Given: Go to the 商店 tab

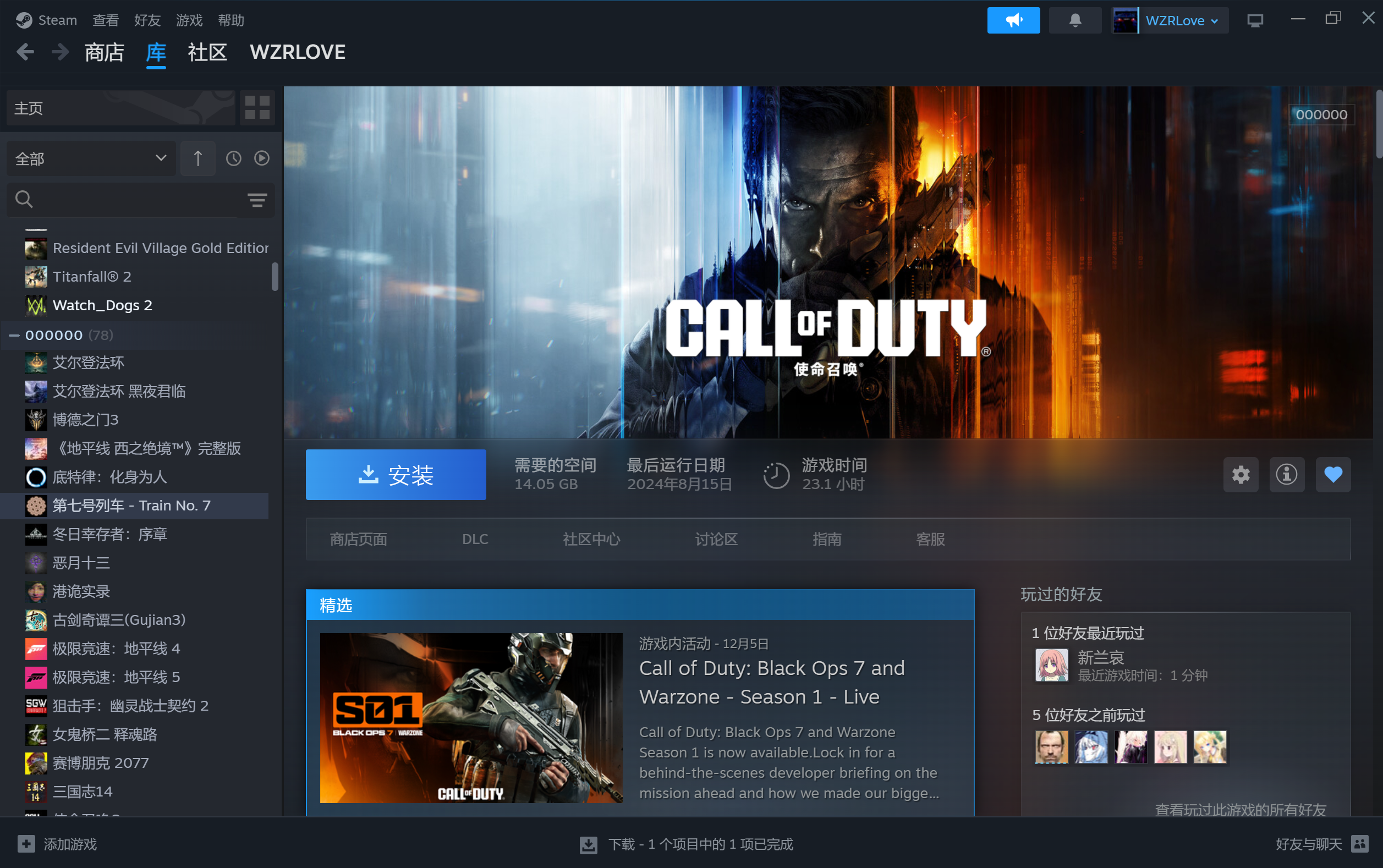Looking at the screenshot, I should (x=105, y=52).
